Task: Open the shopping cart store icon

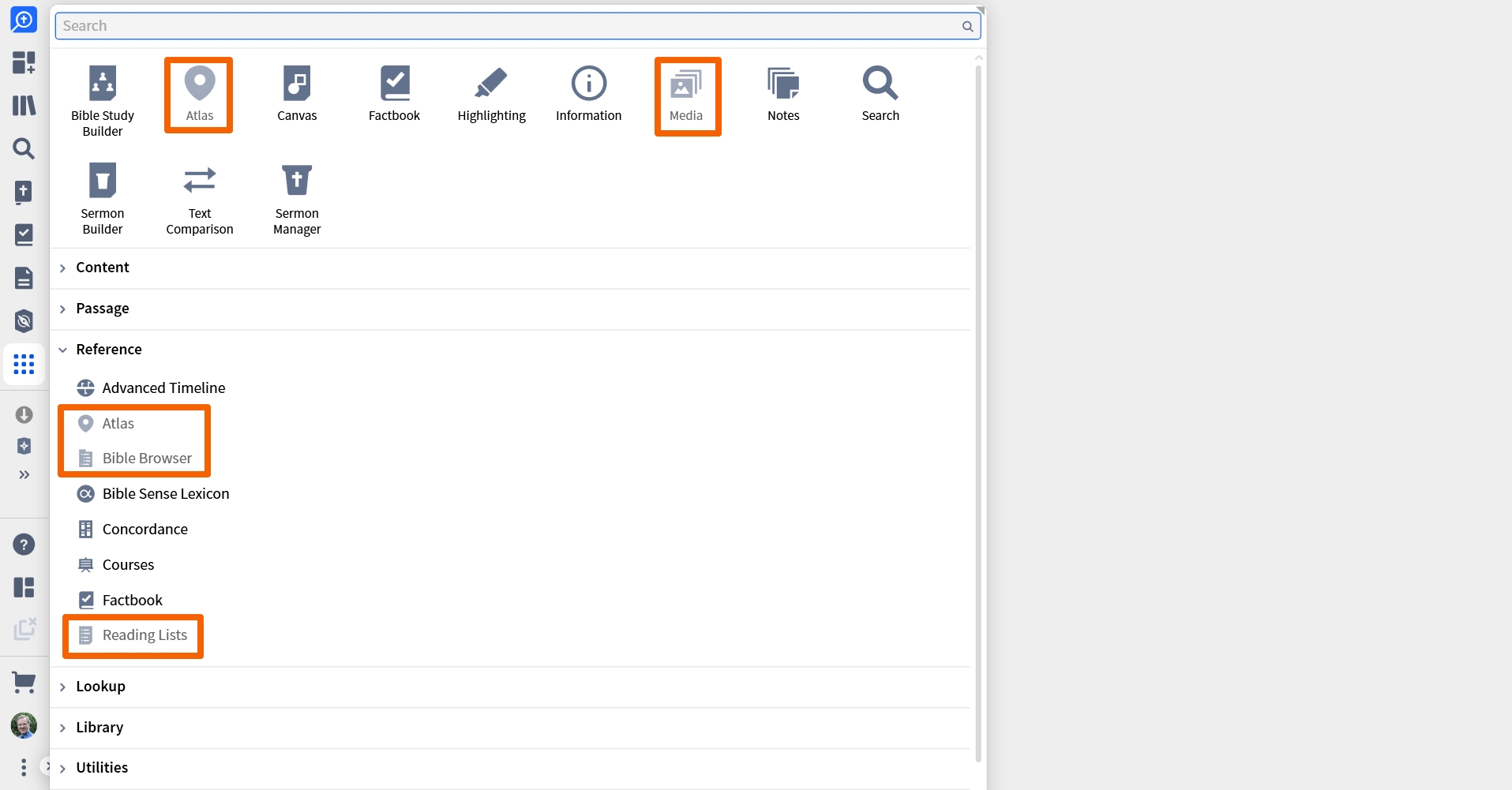Action: coord(24,683)
